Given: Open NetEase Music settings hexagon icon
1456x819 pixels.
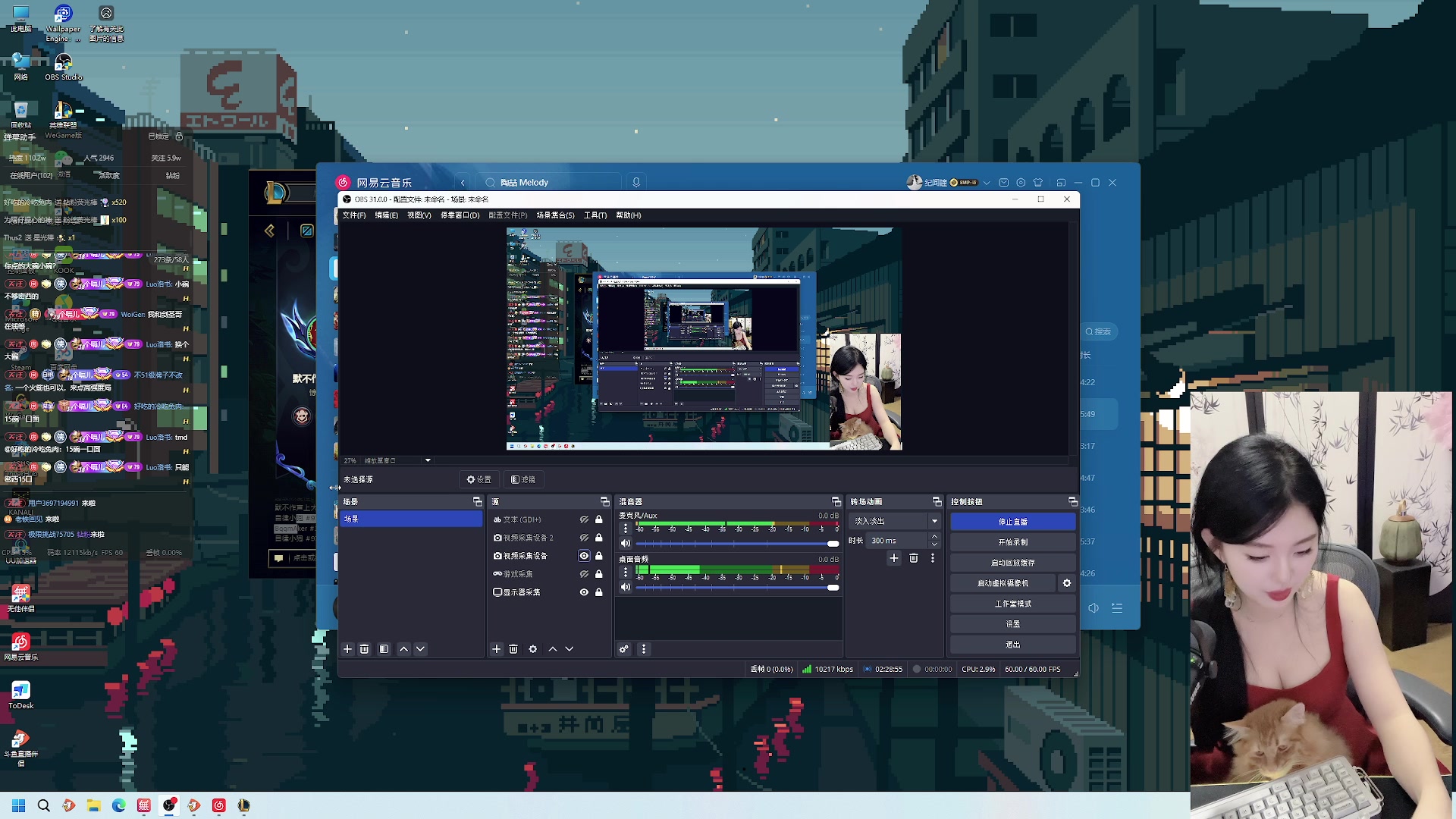Looking at the screenshot, I should 1021,182.
